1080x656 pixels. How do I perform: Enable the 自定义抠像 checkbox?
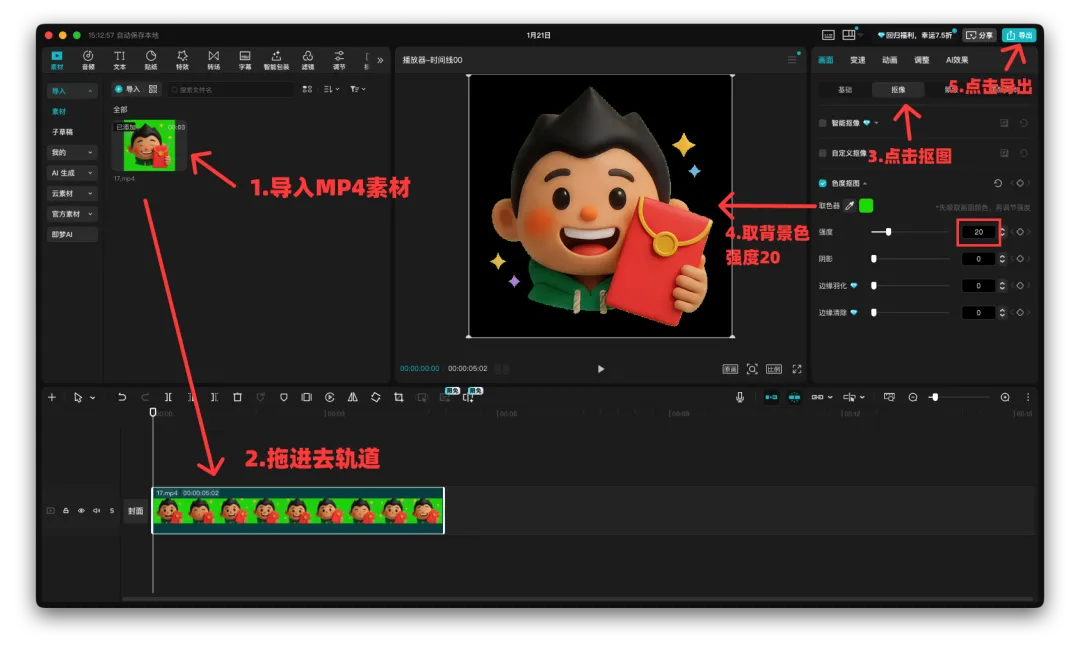coord(822,154)
